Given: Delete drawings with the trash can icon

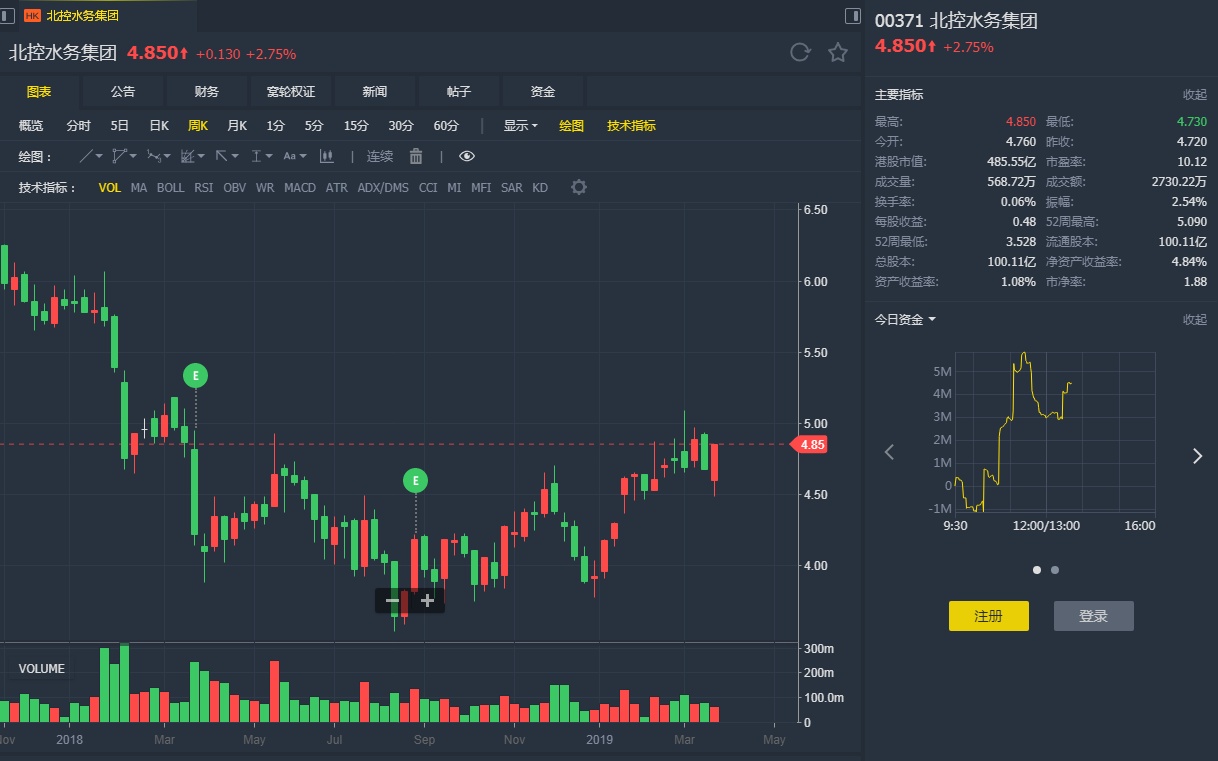Looking at the screenshot, I should 416,156.
